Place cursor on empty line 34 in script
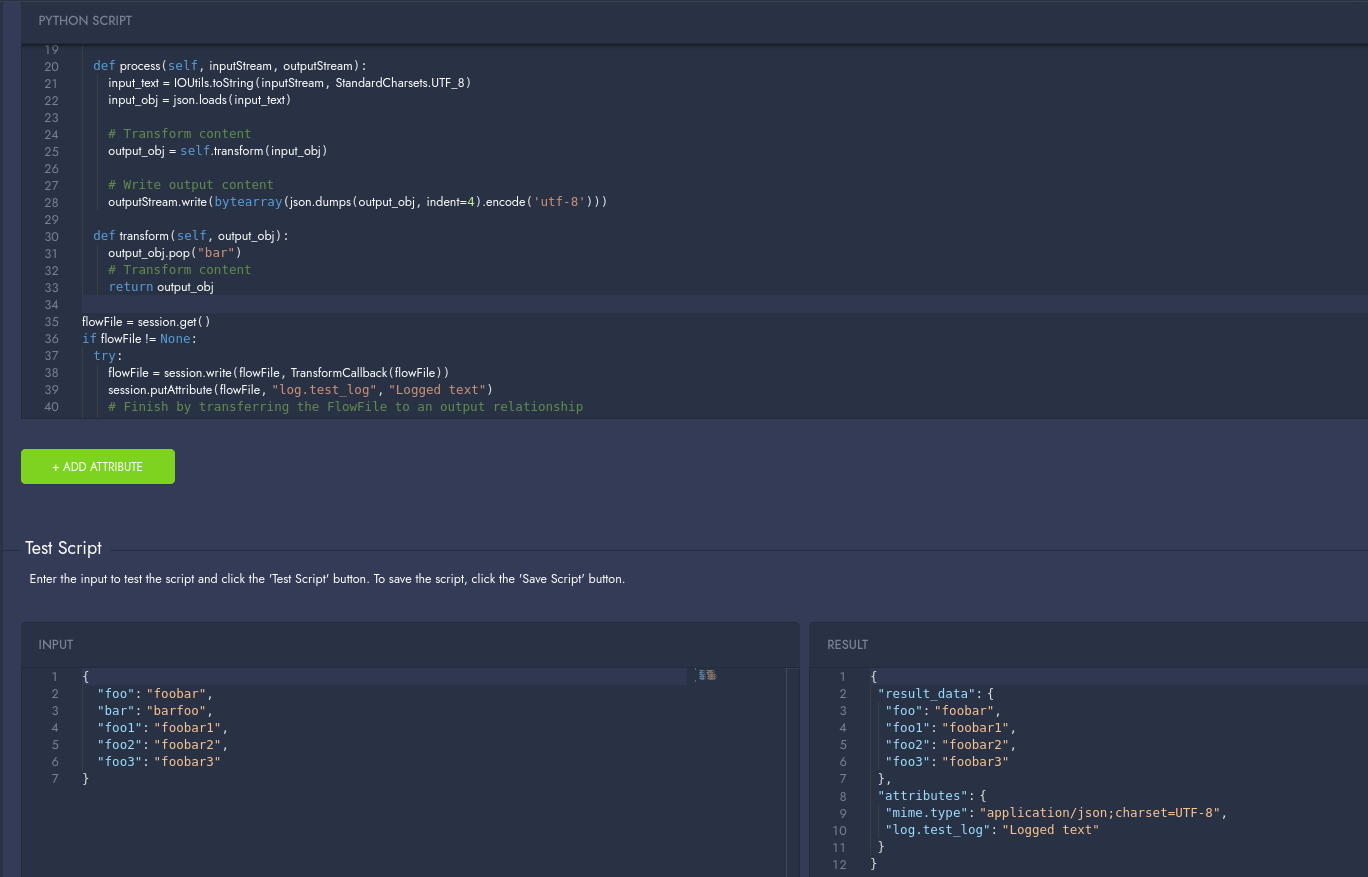 [400, 304]
